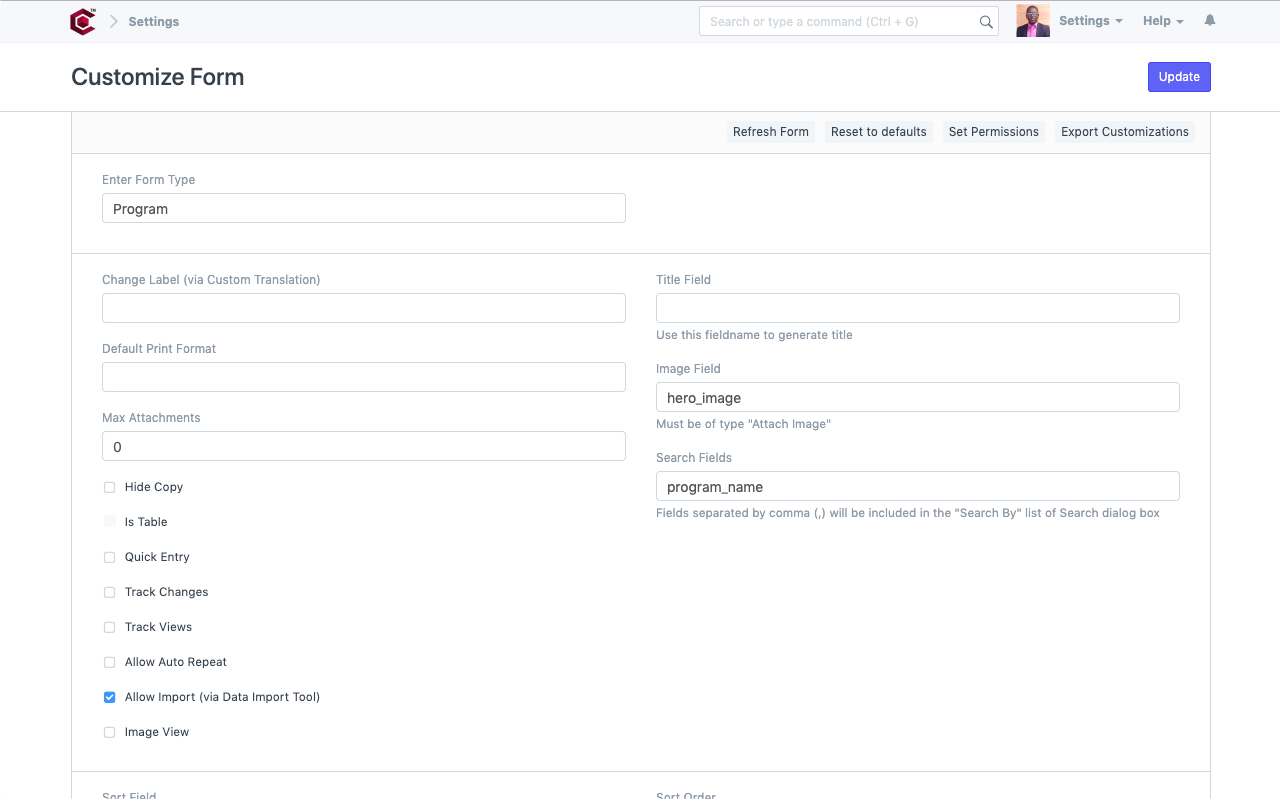
Task: Enable Track Changes
Action: click(x=109, y=592)
